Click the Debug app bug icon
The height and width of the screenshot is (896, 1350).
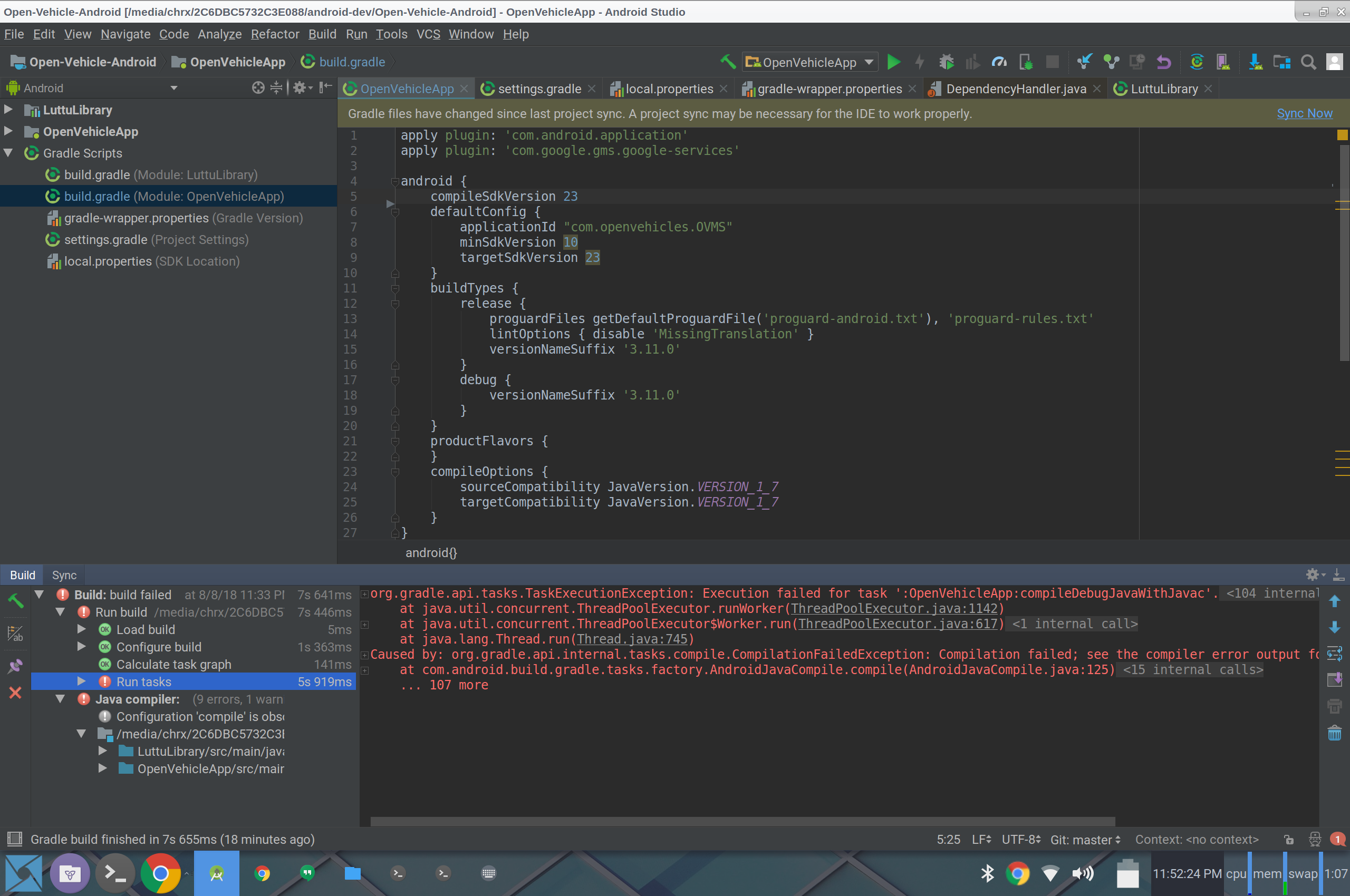(946, 62)
